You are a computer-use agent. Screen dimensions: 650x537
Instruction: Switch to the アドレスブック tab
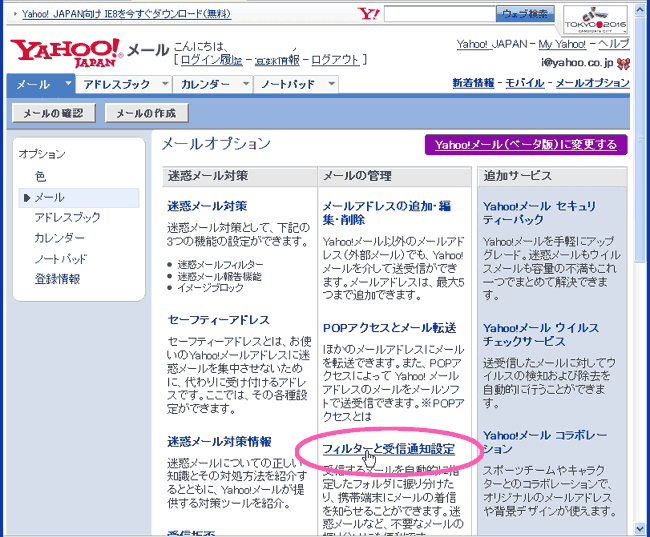click(117, 85)
